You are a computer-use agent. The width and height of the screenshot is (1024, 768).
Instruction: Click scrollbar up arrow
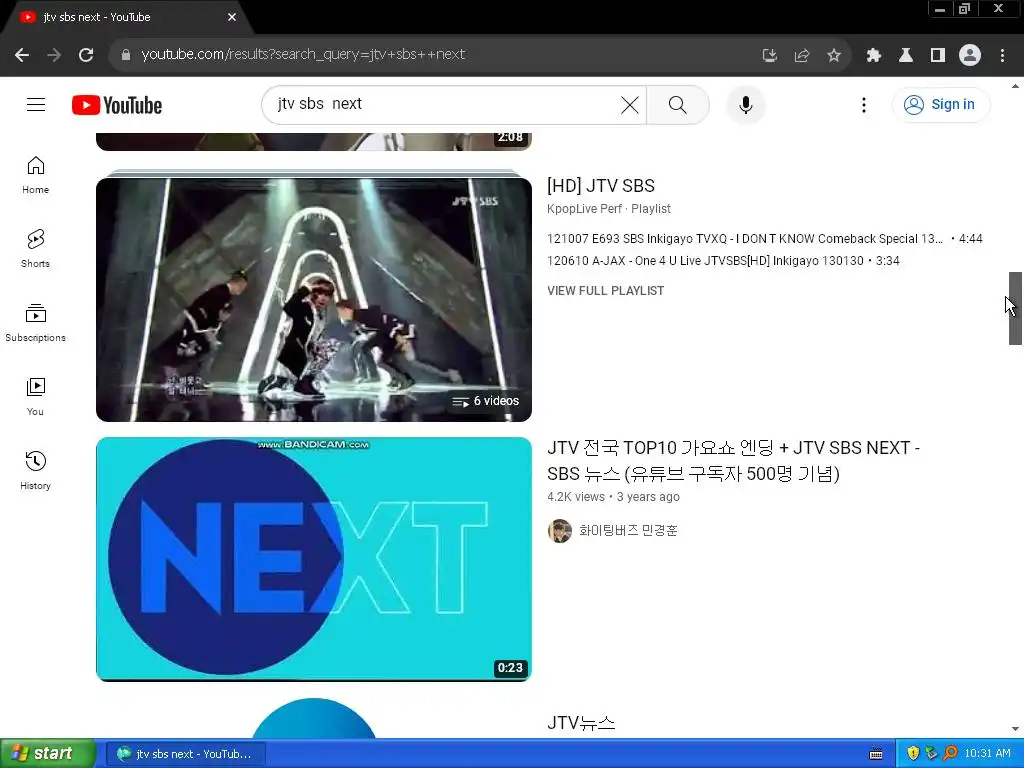(1015, 86)
